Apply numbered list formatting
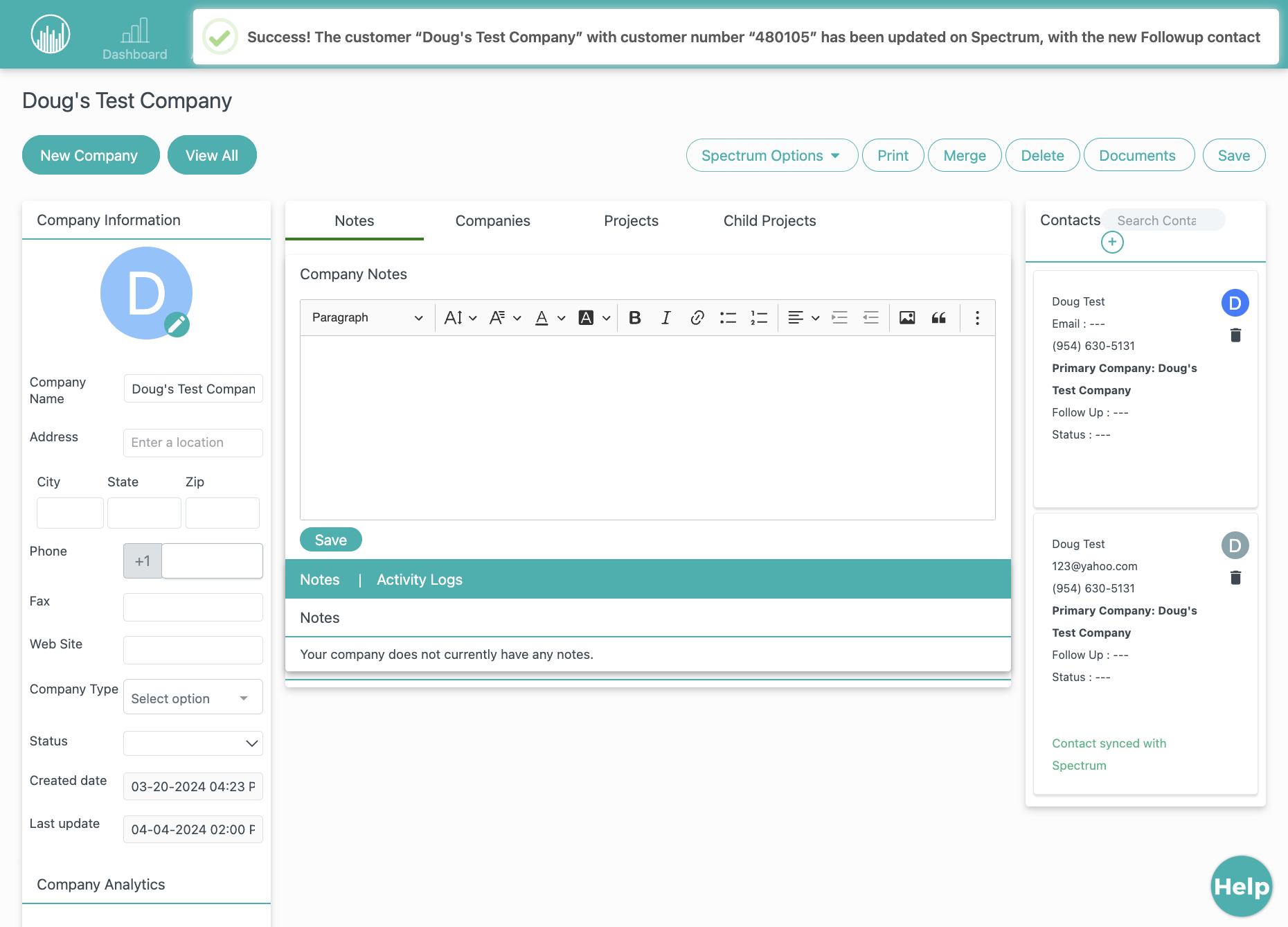The height and width of the screenshot is (927, 1288). 759,317
